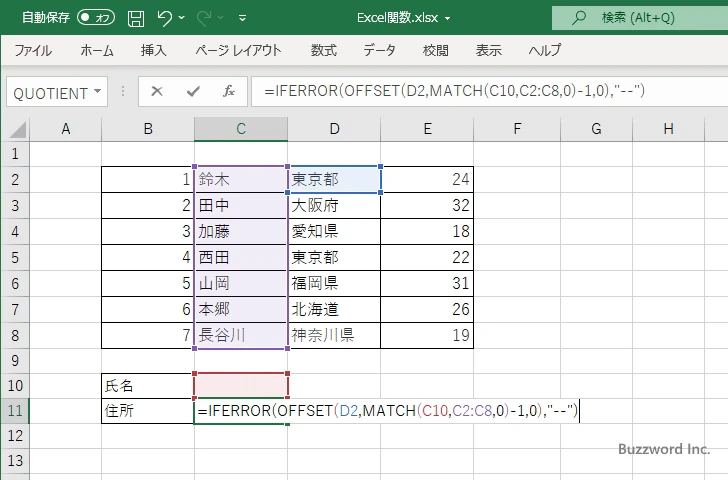This screenshot has height=480, width=728.
Task: Click the IFERROR formula in cell C11
Action: [387, 410]
